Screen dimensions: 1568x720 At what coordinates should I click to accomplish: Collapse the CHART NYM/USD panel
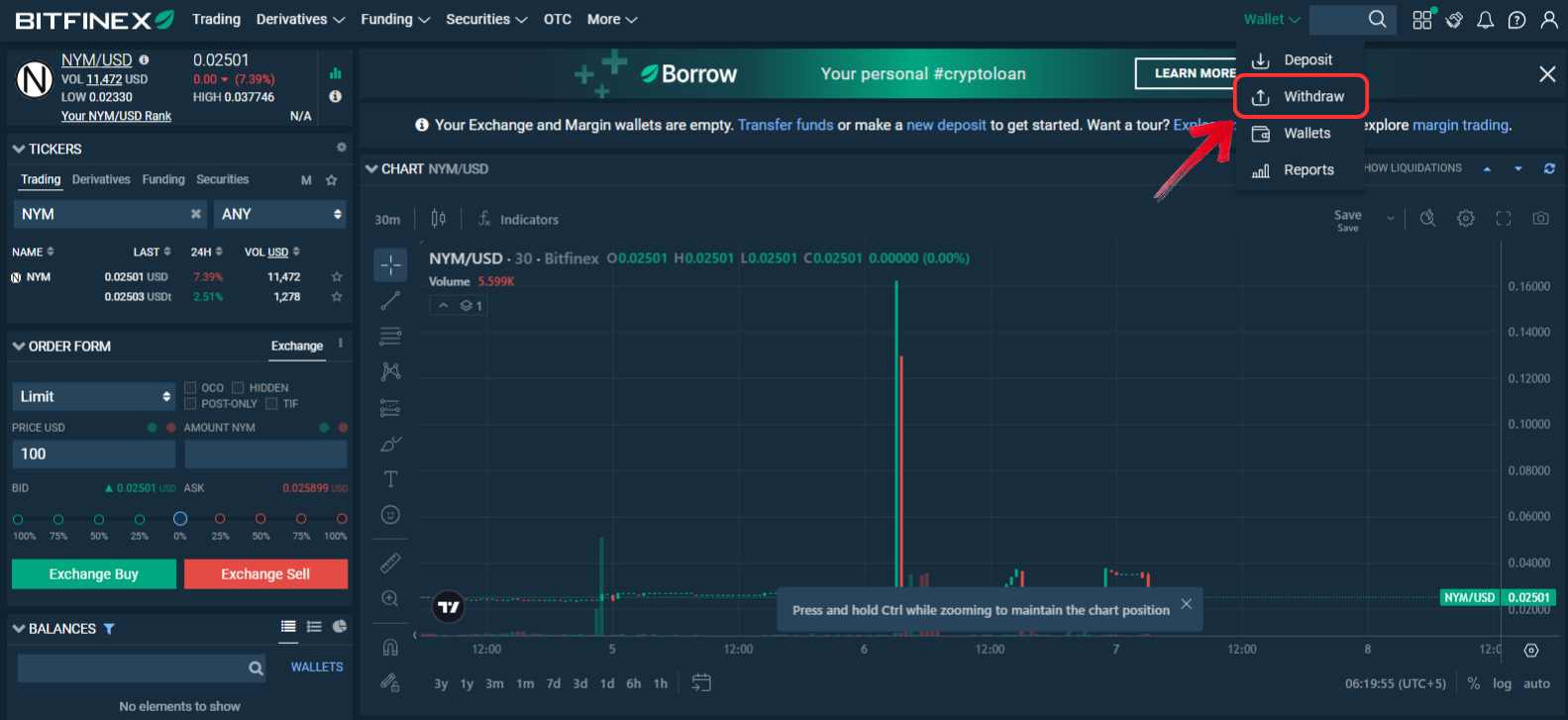tap(371, 168)
